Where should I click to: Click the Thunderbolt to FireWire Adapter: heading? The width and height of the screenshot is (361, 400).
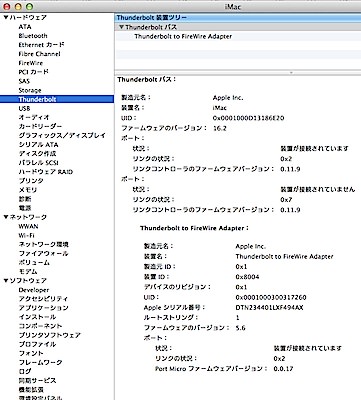[x=194, y=228]
